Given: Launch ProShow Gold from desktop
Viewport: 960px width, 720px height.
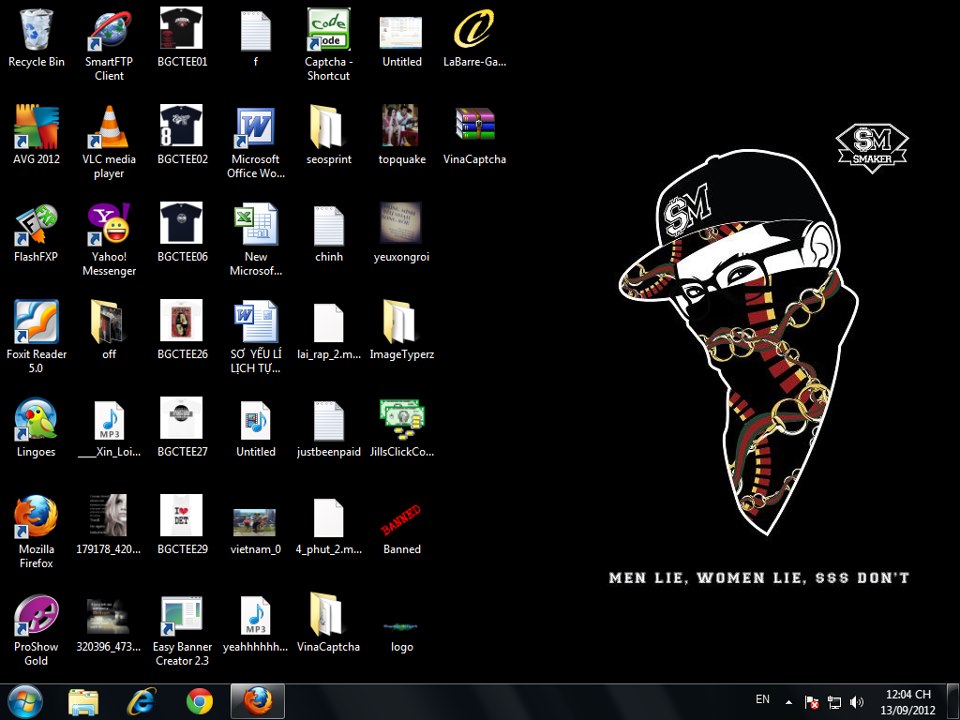Looking at the screenshot, I should click(x=36, y=615).
